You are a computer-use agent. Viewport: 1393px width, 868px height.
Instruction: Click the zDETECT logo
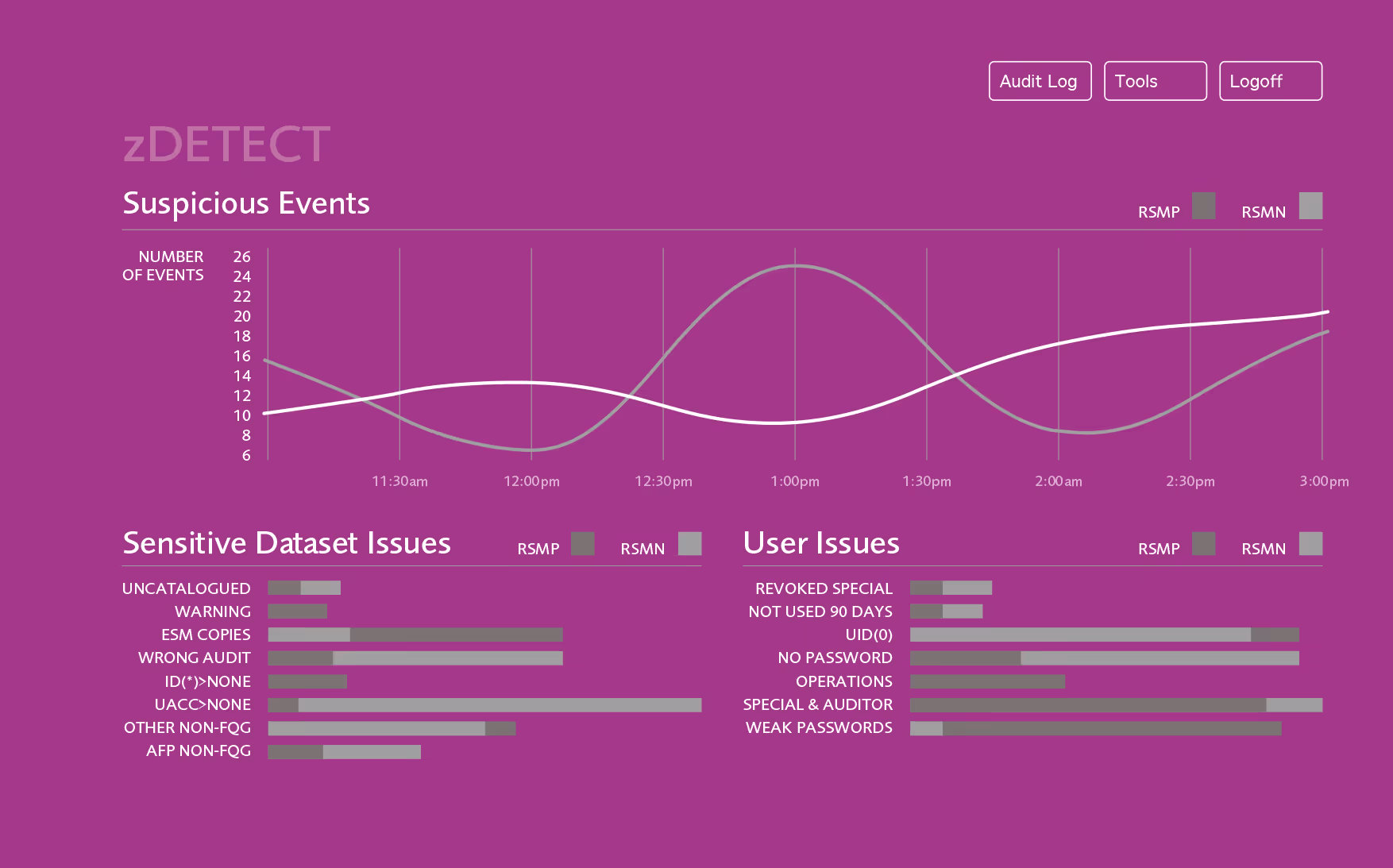coord(226,145)
